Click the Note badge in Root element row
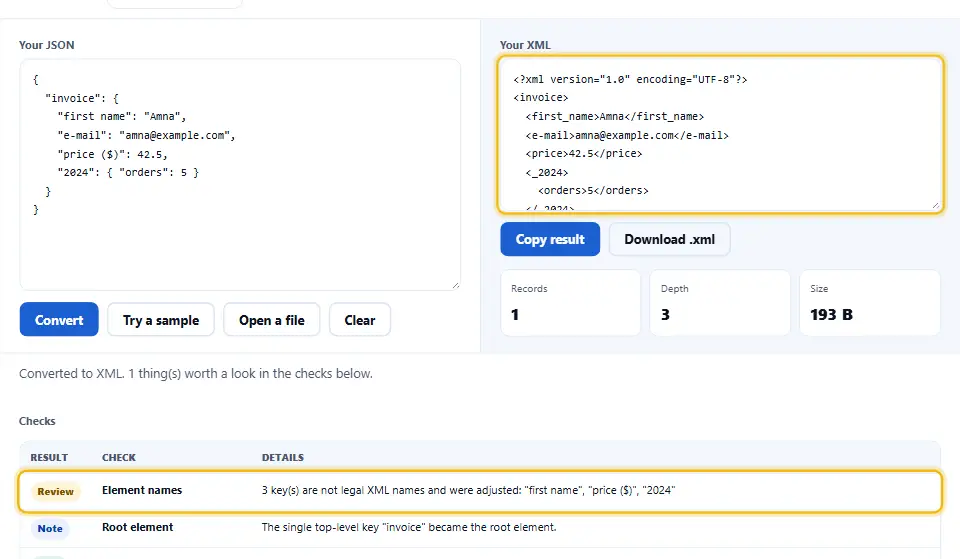Image resolution: width=960 pixels, height=559 pixels. [50, 528]
